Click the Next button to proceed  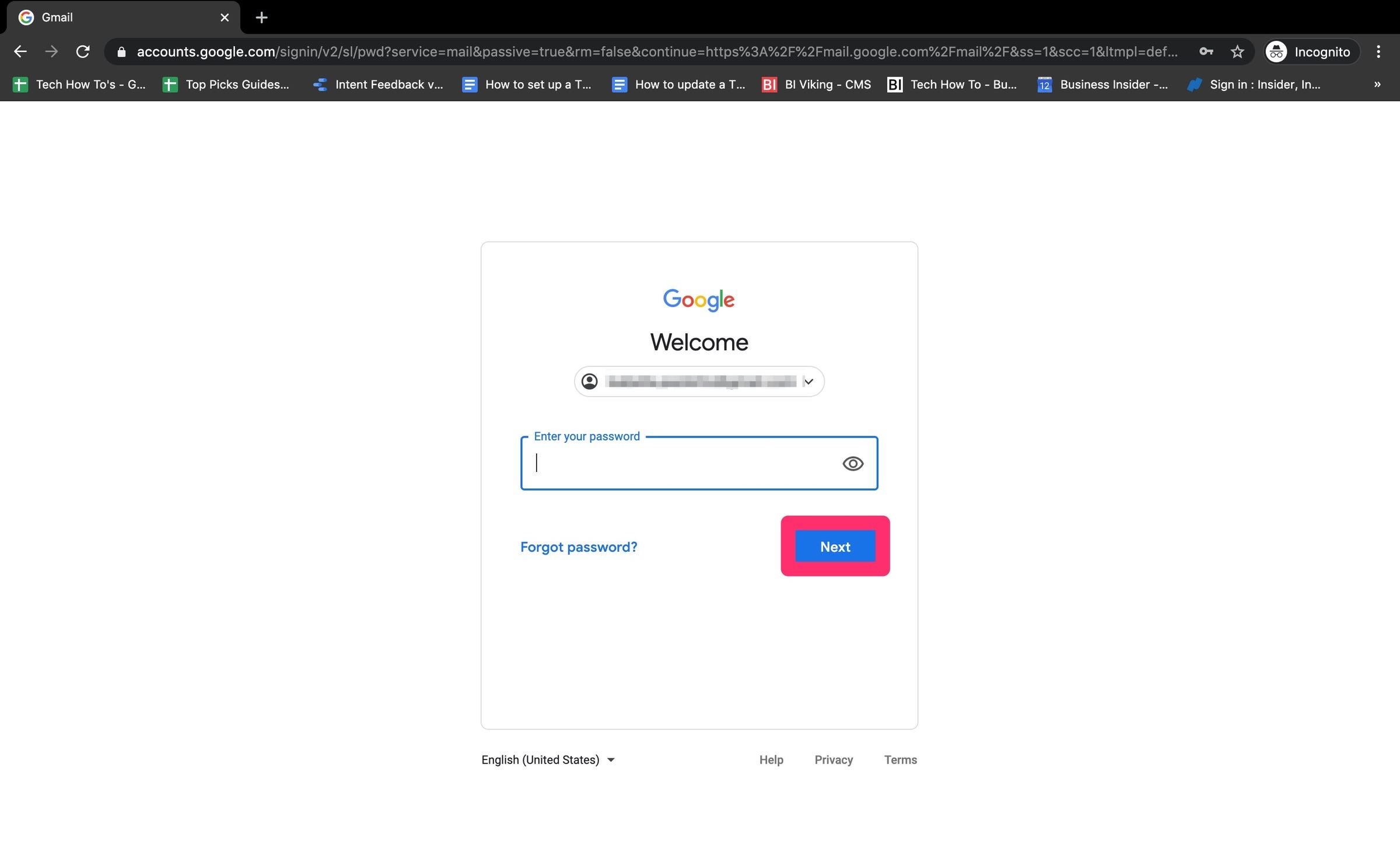tap(835, 546)
